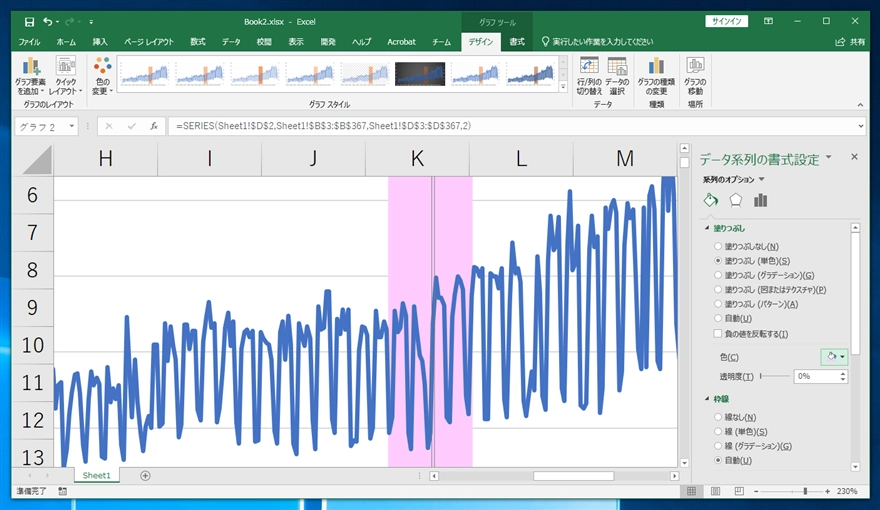The width and height of the screenshot is (880, 510).
Task: Select the first chart style thumbnail
Action: point(144,73)
